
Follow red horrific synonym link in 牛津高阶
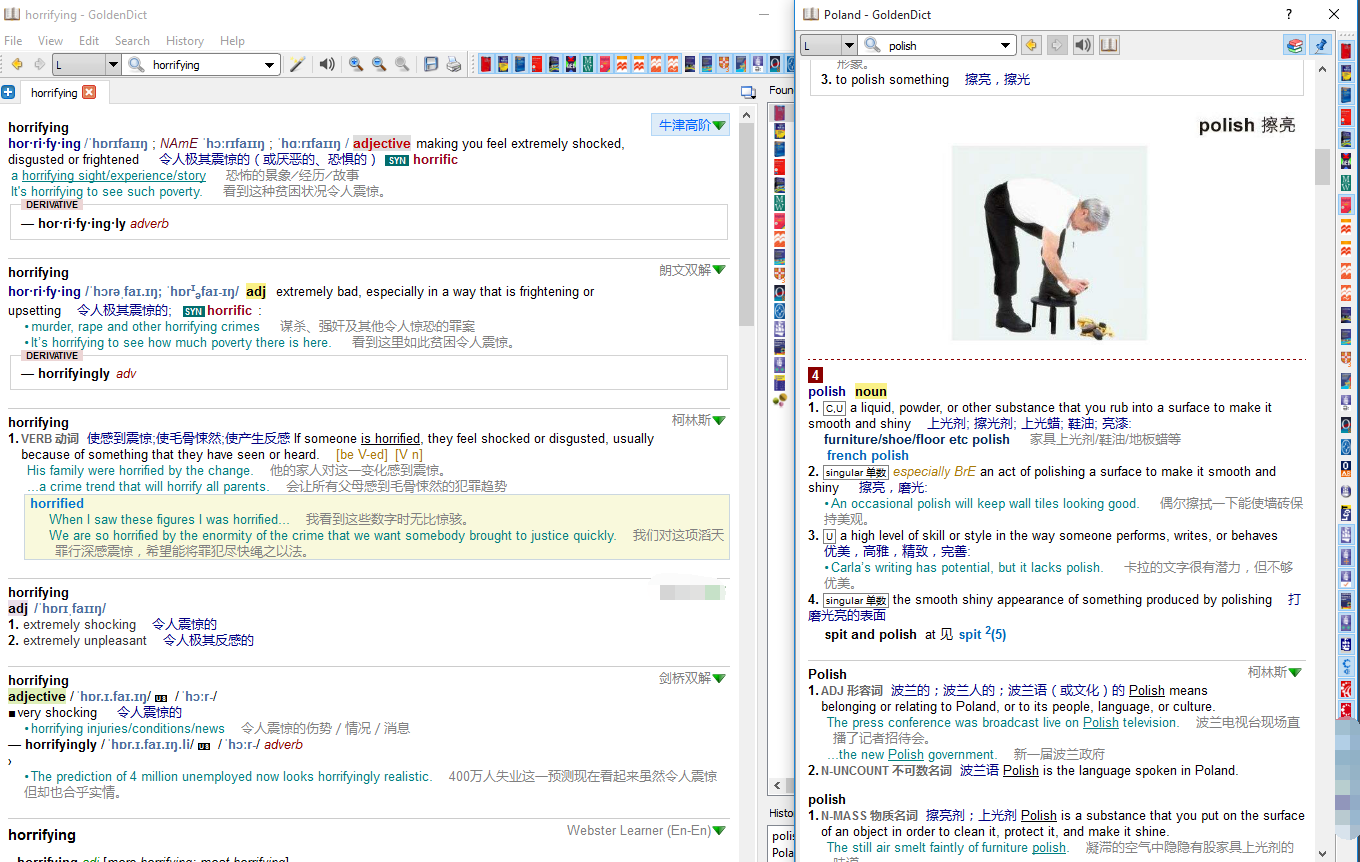coord(435,159)
